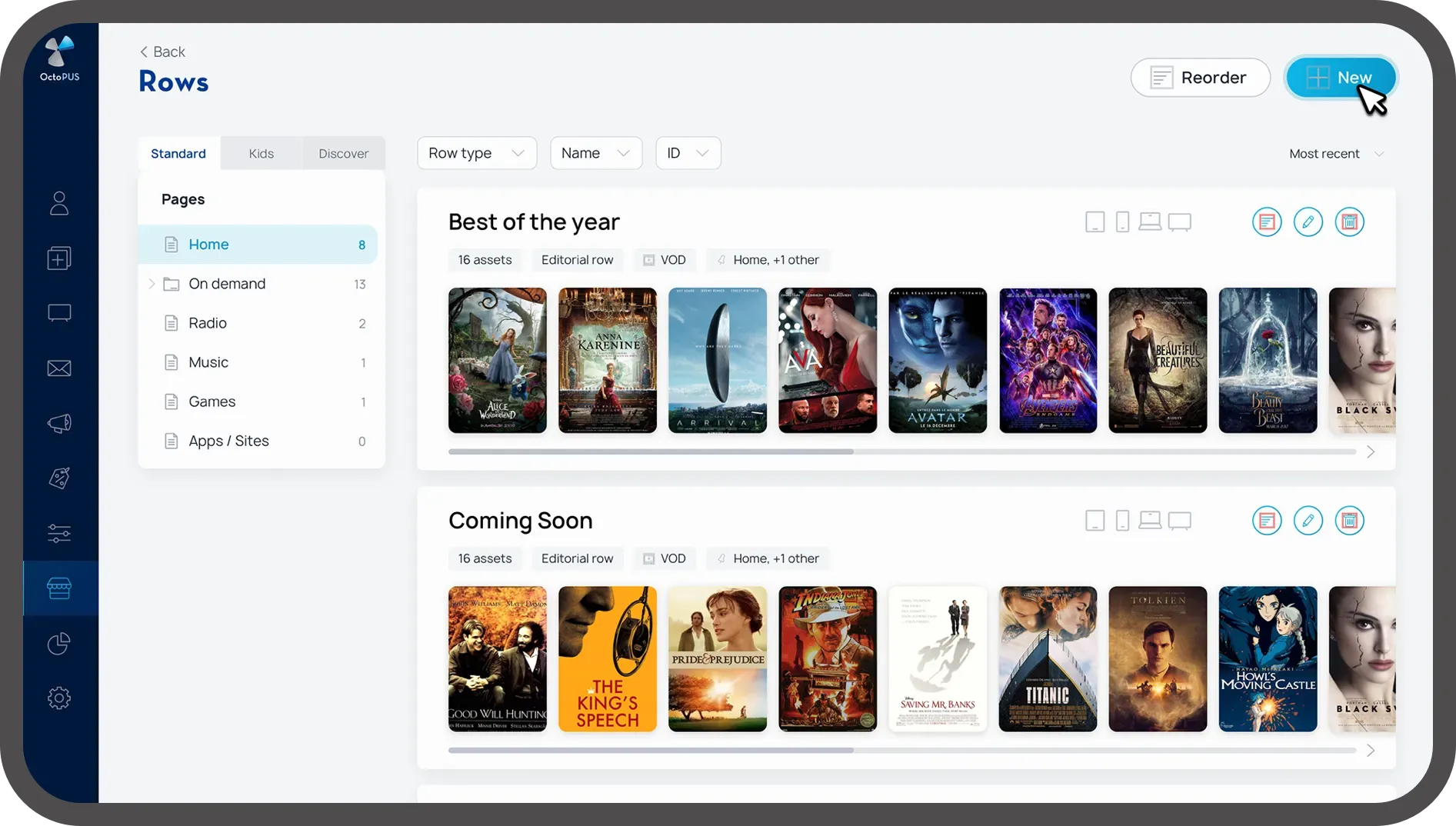Open the sliders settings sidebar icon
Screen dimensions: 1456x826
(59, 533)
